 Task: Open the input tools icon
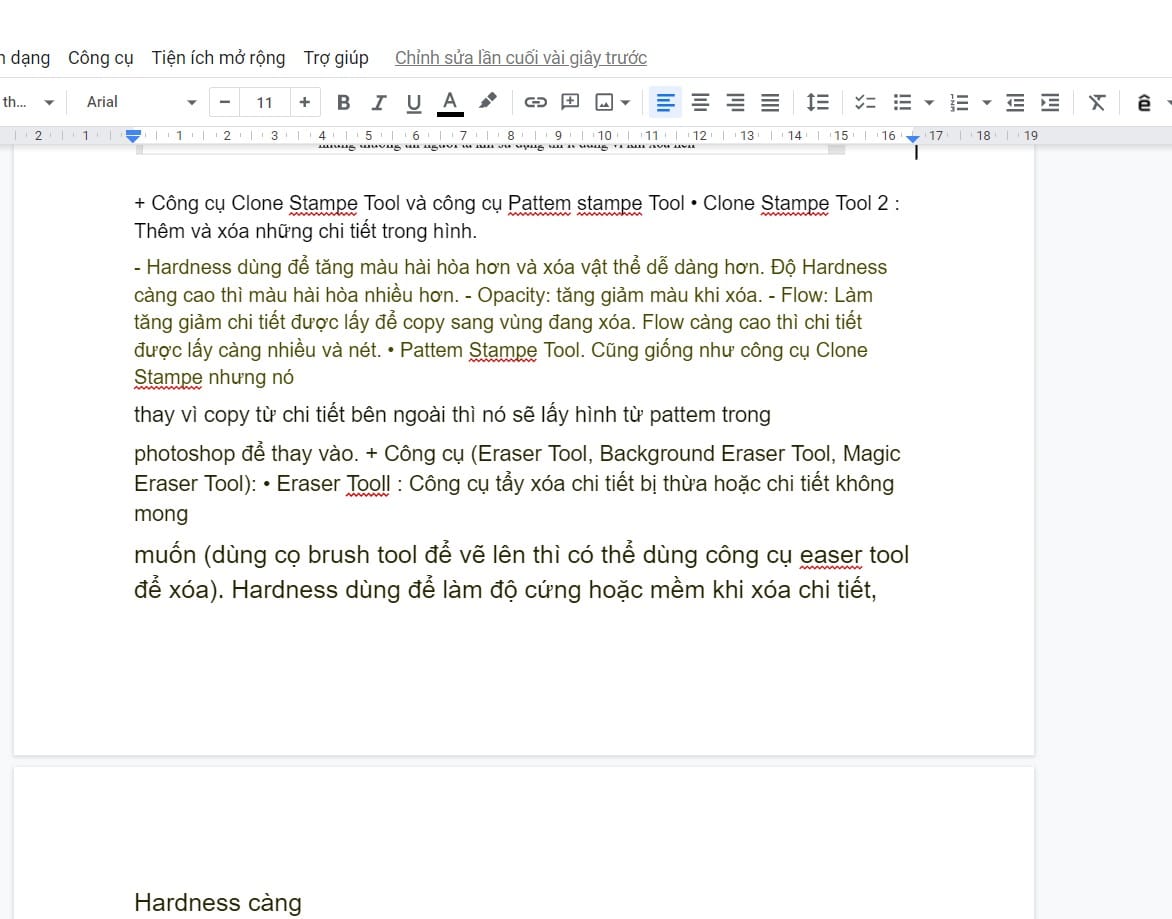1144,102
